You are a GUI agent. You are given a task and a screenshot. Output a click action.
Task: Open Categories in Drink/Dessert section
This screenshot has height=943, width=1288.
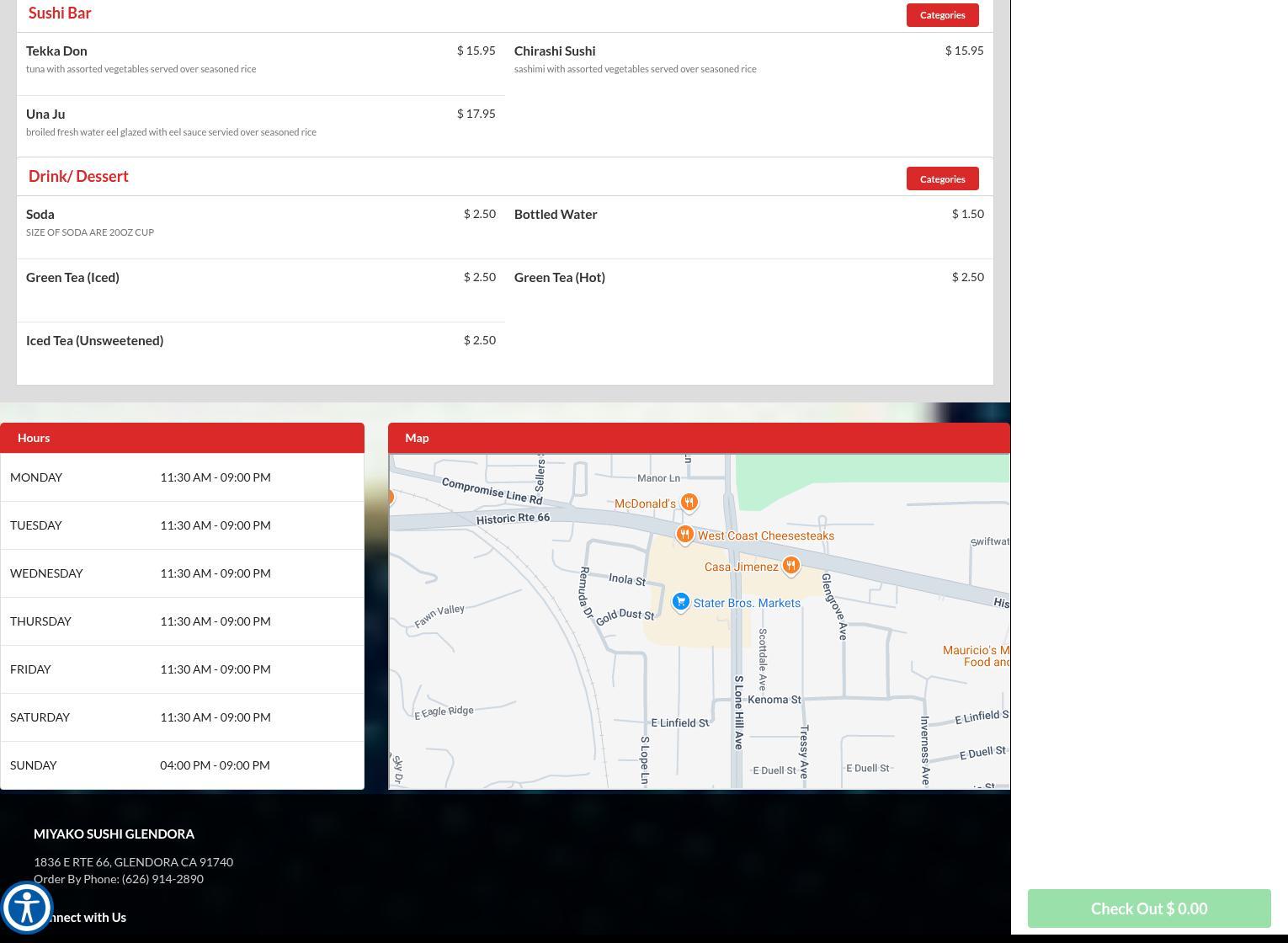tap(942, 178)
